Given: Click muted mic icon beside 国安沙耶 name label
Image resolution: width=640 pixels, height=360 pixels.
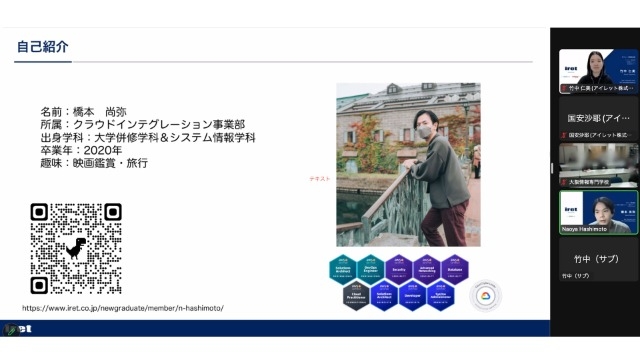Looking at the screenshot, I should 564,135.
